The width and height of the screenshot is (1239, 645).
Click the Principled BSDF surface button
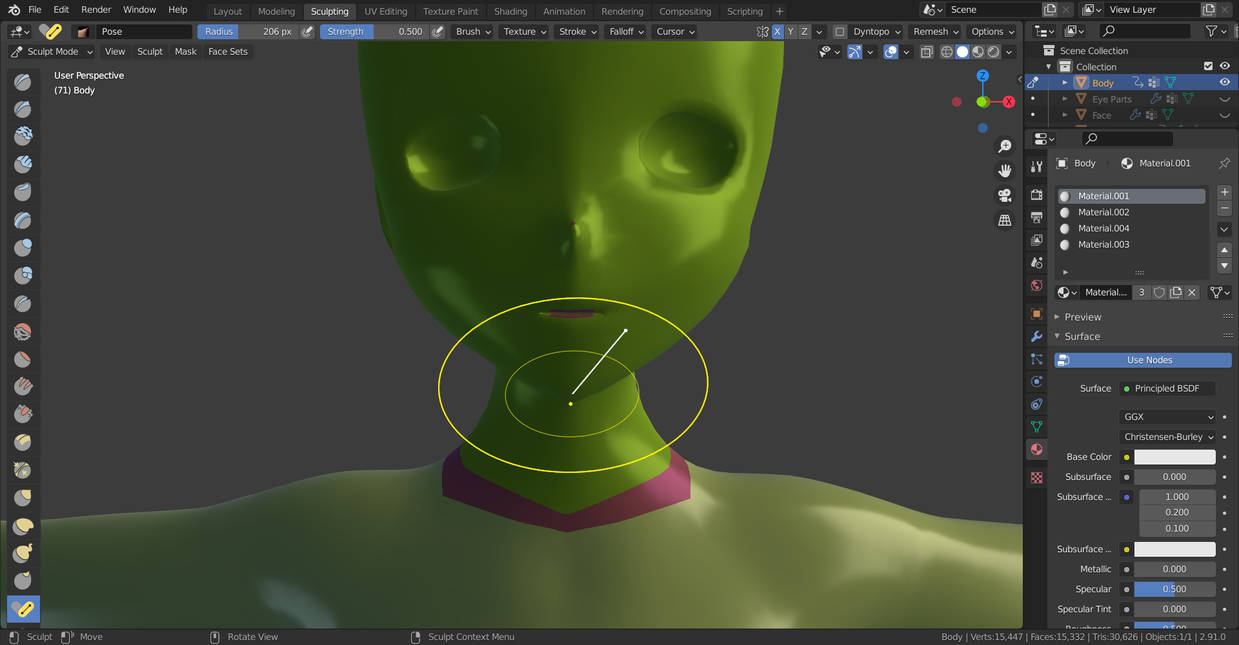coord(1168,388)
